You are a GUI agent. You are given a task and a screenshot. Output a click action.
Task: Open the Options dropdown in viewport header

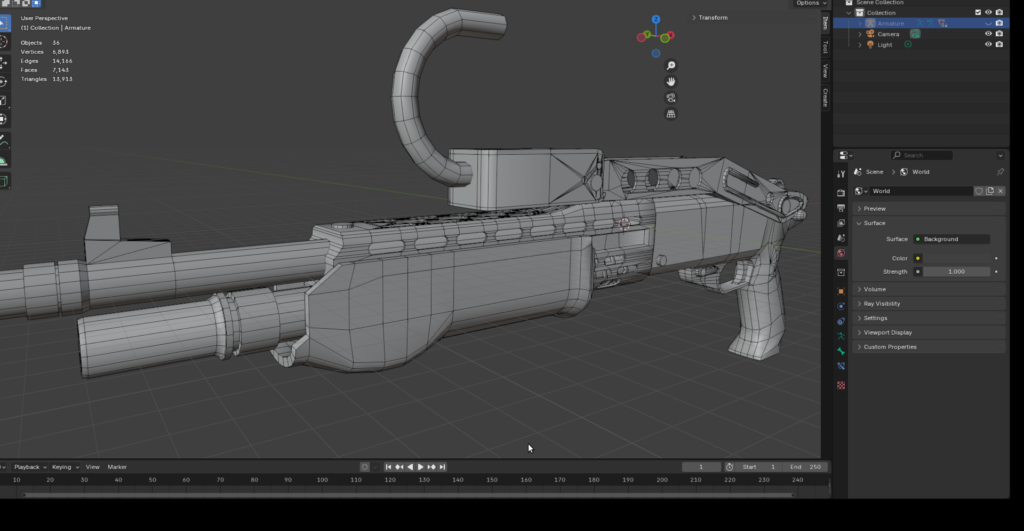pos(810,3)
